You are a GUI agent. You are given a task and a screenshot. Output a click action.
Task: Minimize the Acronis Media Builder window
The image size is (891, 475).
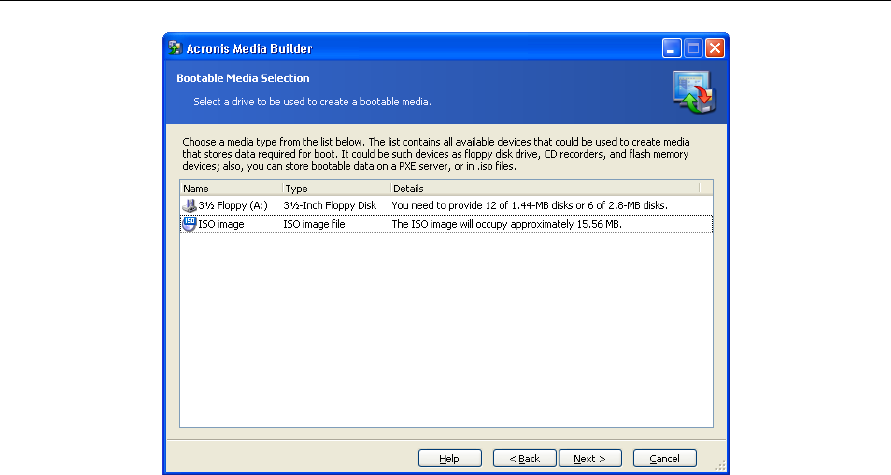[671, 48]
